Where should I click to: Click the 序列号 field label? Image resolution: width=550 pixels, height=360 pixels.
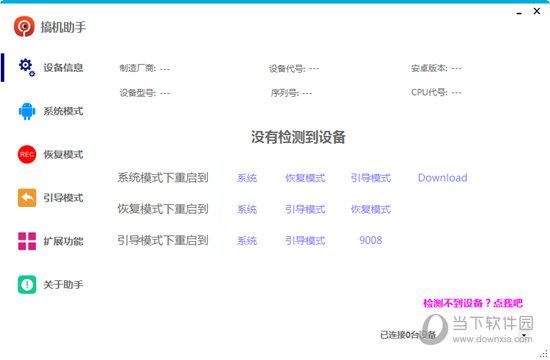click(x=284, y=93)
